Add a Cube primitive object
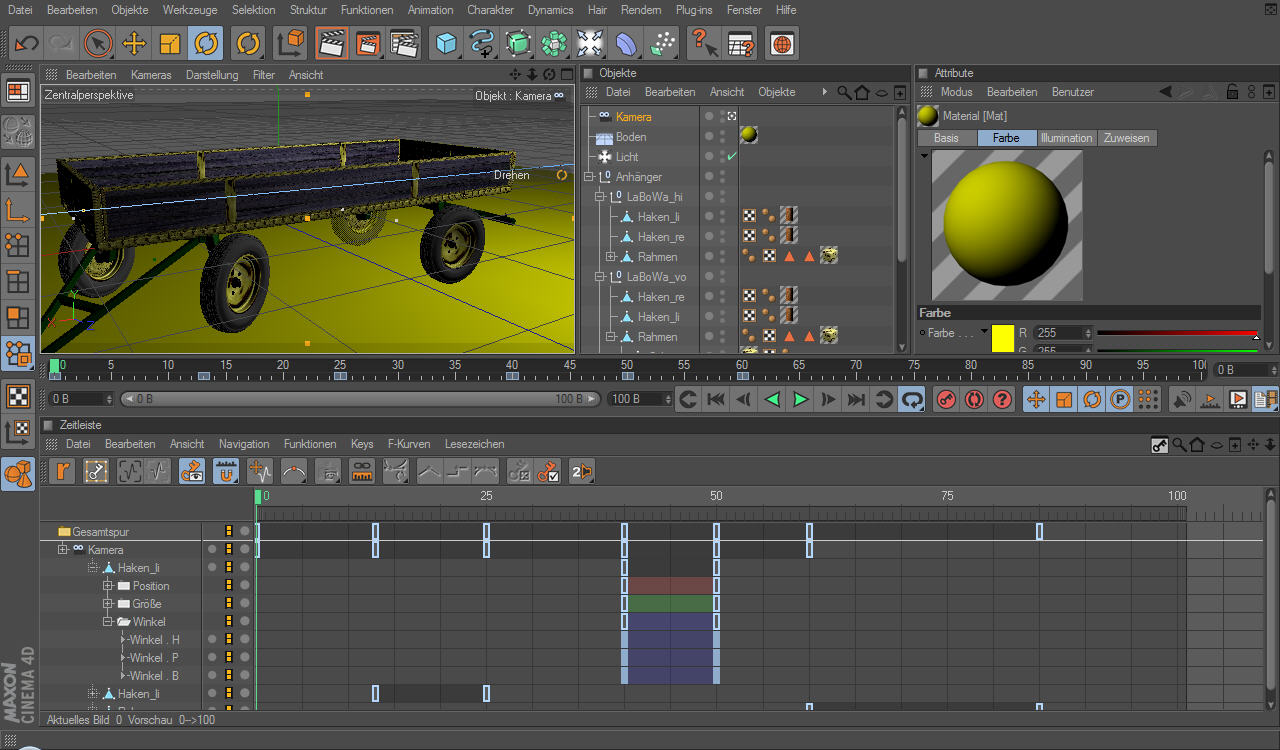The width and height of the screenshot is (1280, 750). 446,43
